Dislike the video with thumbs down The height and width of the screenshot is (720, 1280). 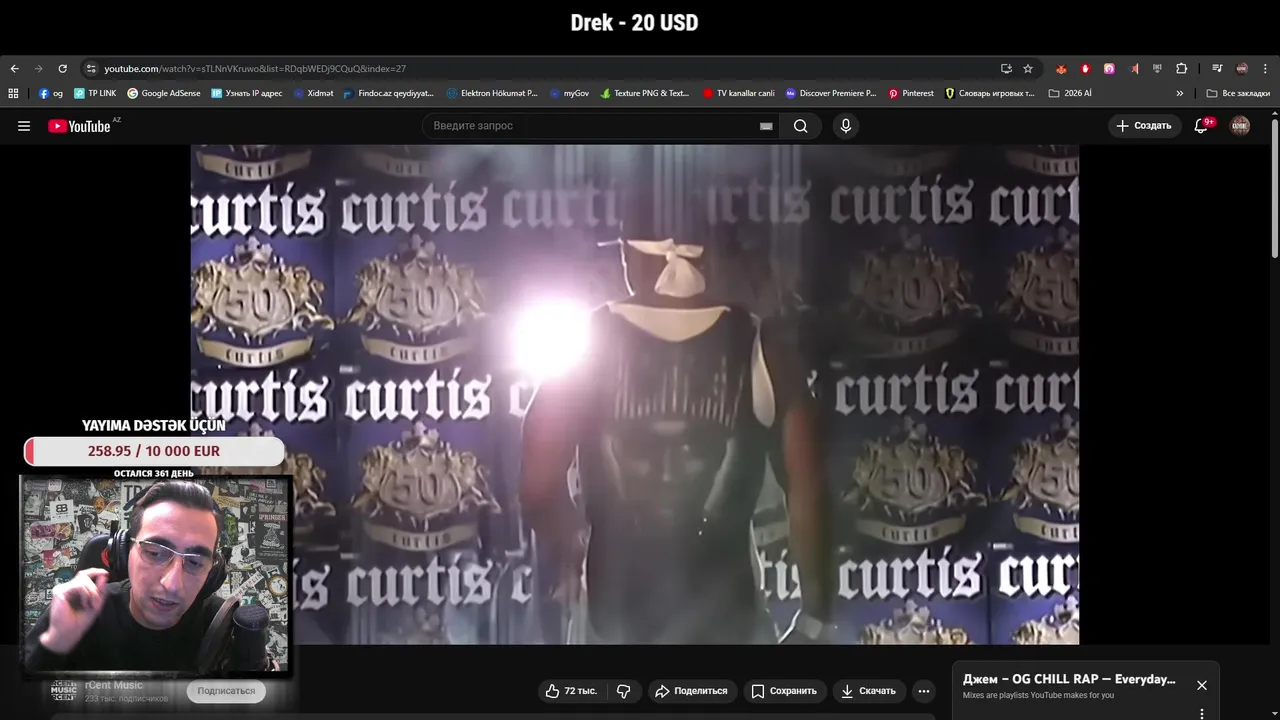coord(624,691)
